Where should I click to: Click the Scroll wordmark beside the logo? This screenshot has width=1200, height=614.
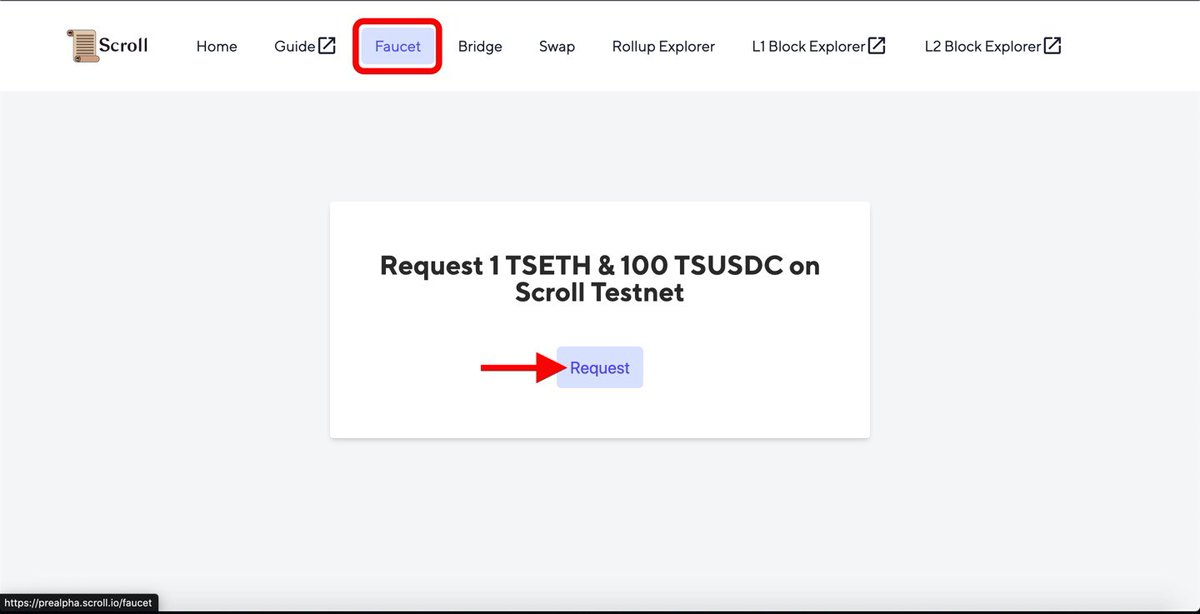point(124,45)
